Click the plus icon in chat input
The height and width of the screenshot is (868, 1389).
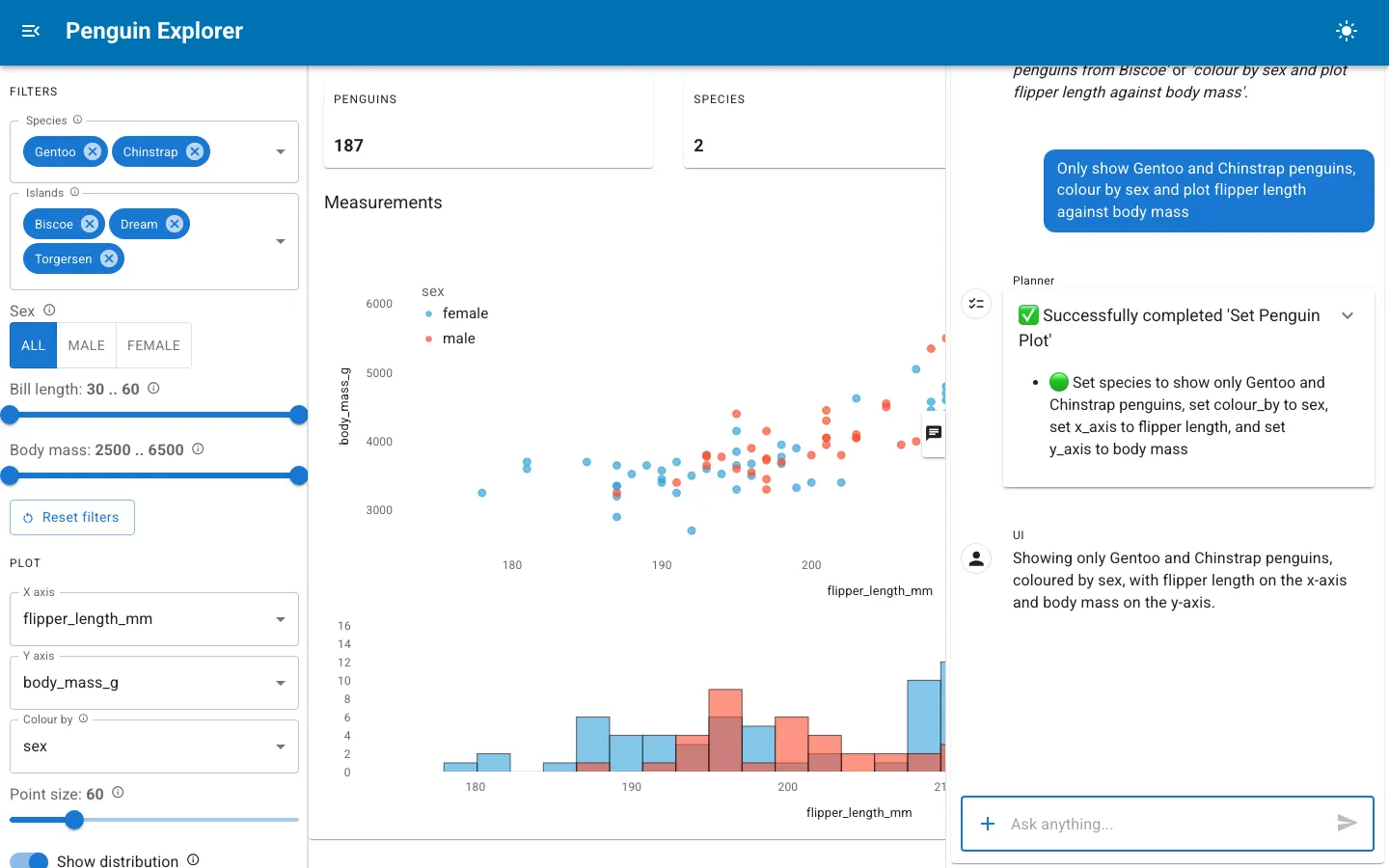988,824
